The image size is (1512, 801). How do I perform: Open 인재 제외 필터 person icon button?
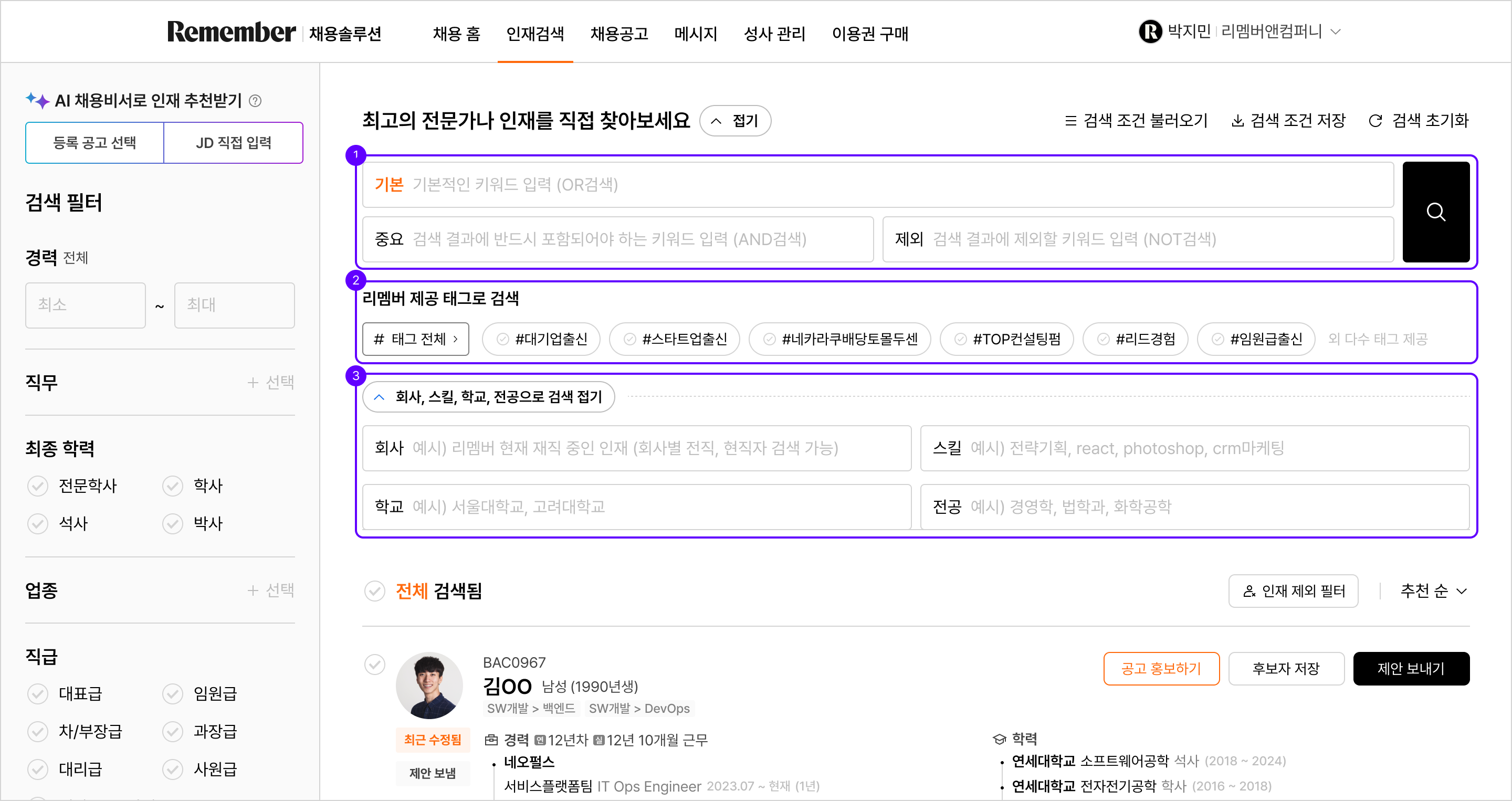1293,591
